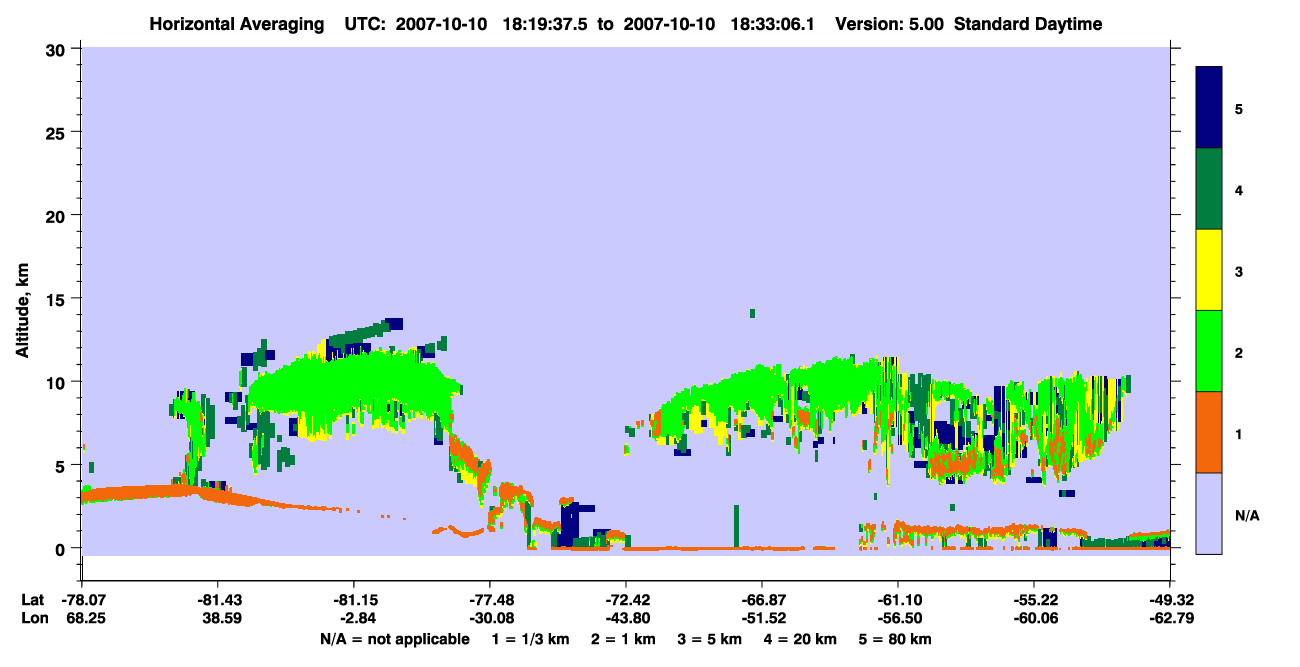Click 'Version: 5.00' in the title

tap(889, 24)
